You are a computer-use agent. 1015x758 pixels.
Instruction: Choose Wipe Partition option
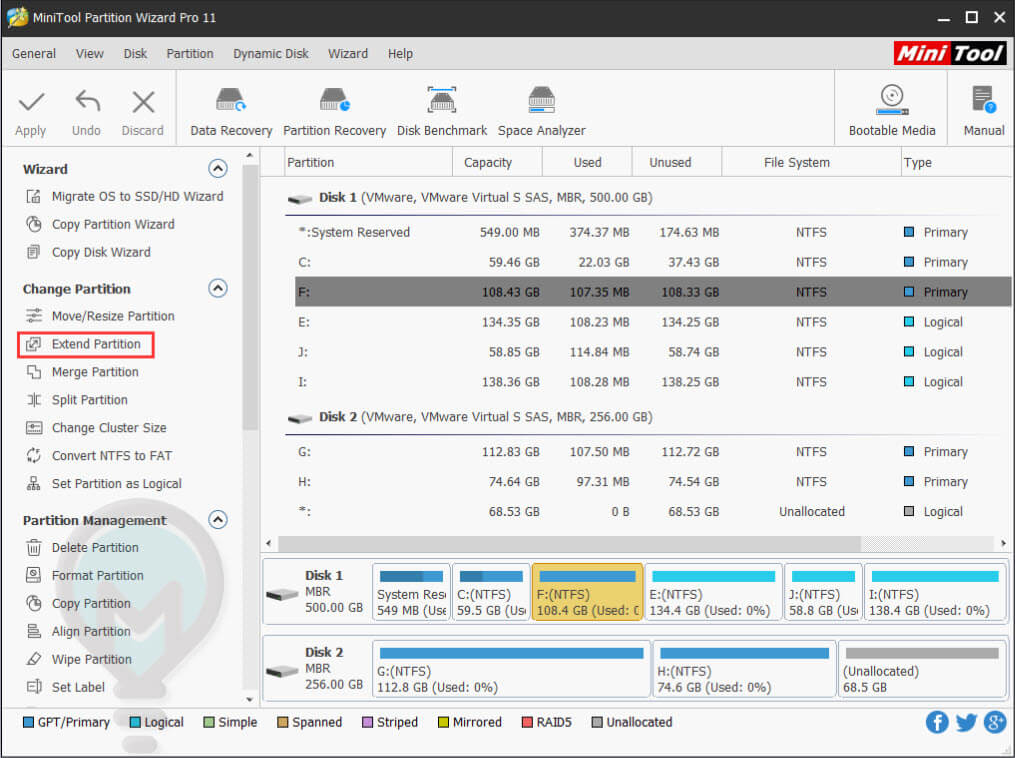78,658
